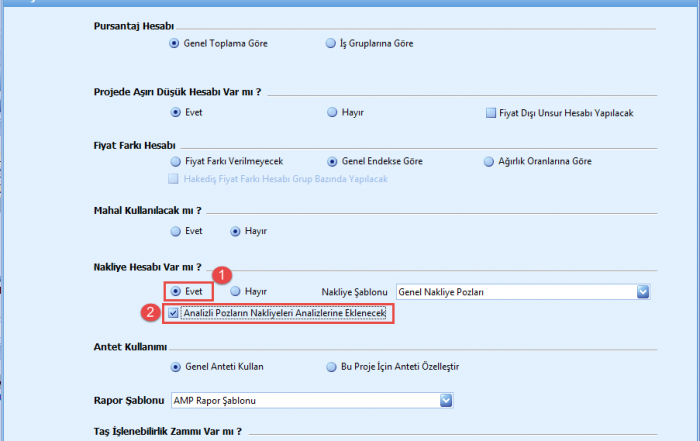Select Hayır for Nakliye Hesabı
700x441 pixels.
[x=235, y=291]
